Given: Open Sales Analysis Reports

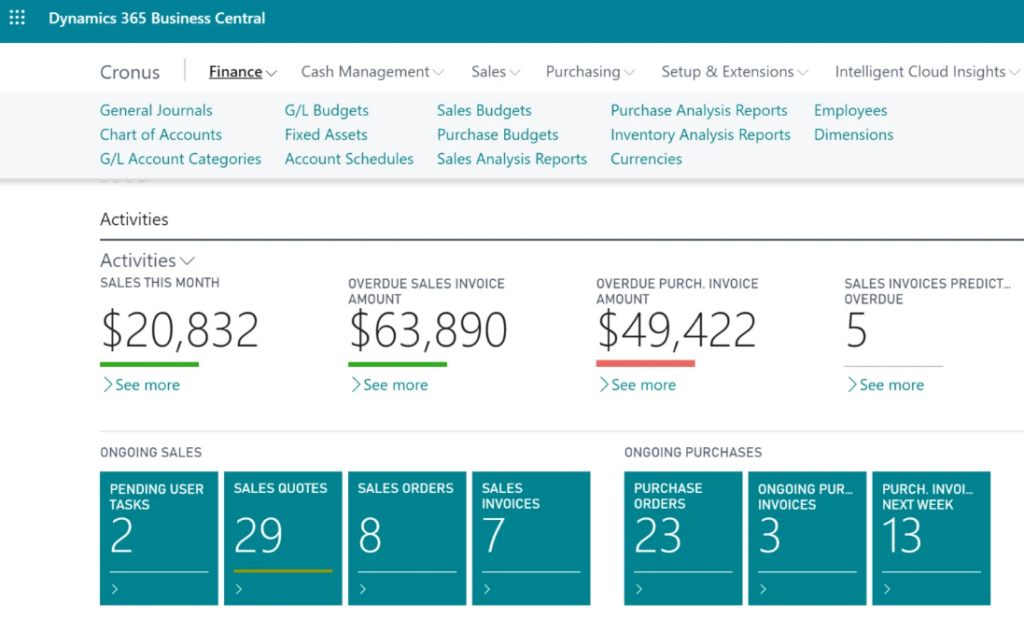Looking at the screenshot, I should pyautogui.click(x=512, y=159).
